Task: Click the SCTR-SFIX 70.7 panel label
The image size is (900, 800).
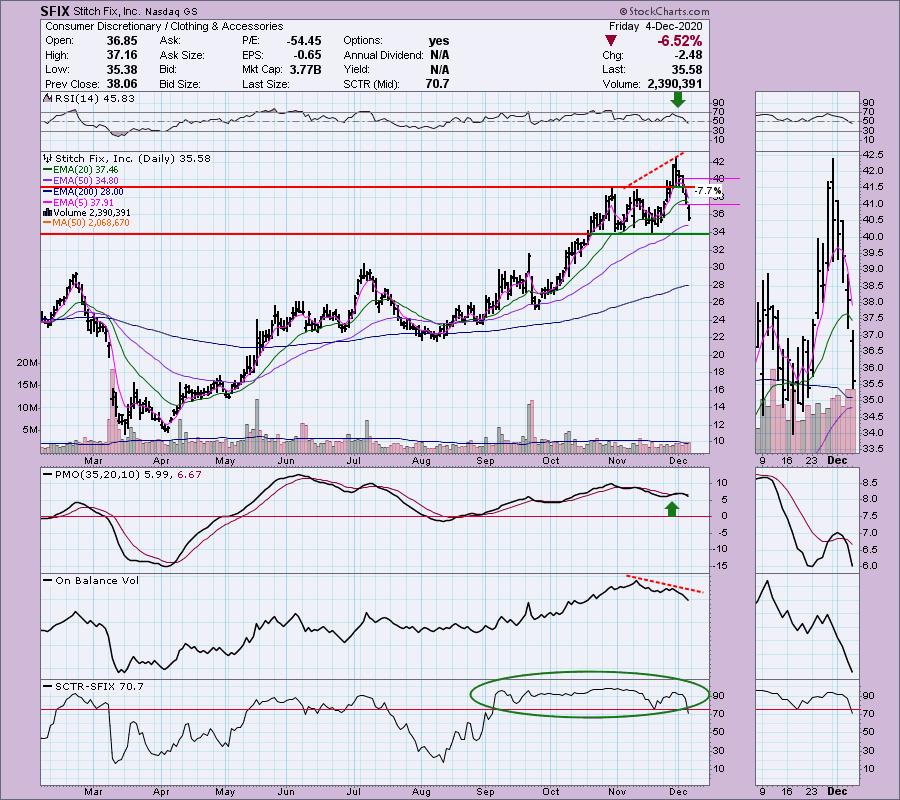Action: pos(99,686)
